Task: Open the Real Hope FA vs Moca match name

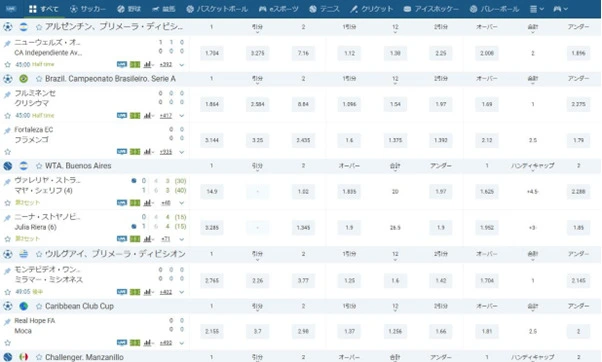Action: (x=35, y=326)
